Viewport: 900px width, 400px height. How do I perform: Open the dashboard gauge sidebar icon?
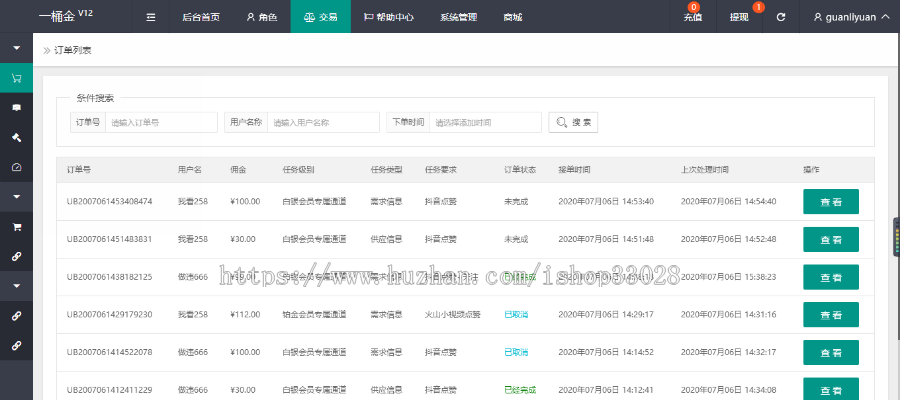click(16, 167)
